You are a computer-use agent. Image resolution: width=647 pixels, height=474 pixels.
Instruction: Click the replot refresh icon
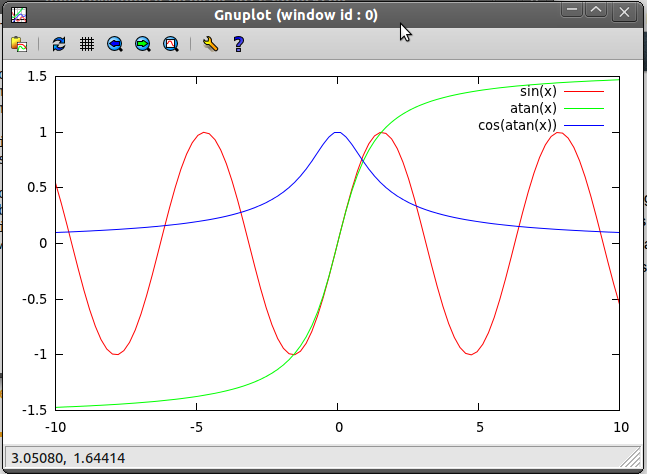[59, 44]
